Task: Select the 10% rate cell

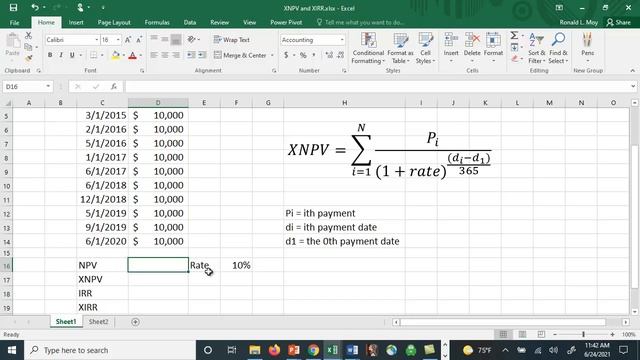Action: 236,265
